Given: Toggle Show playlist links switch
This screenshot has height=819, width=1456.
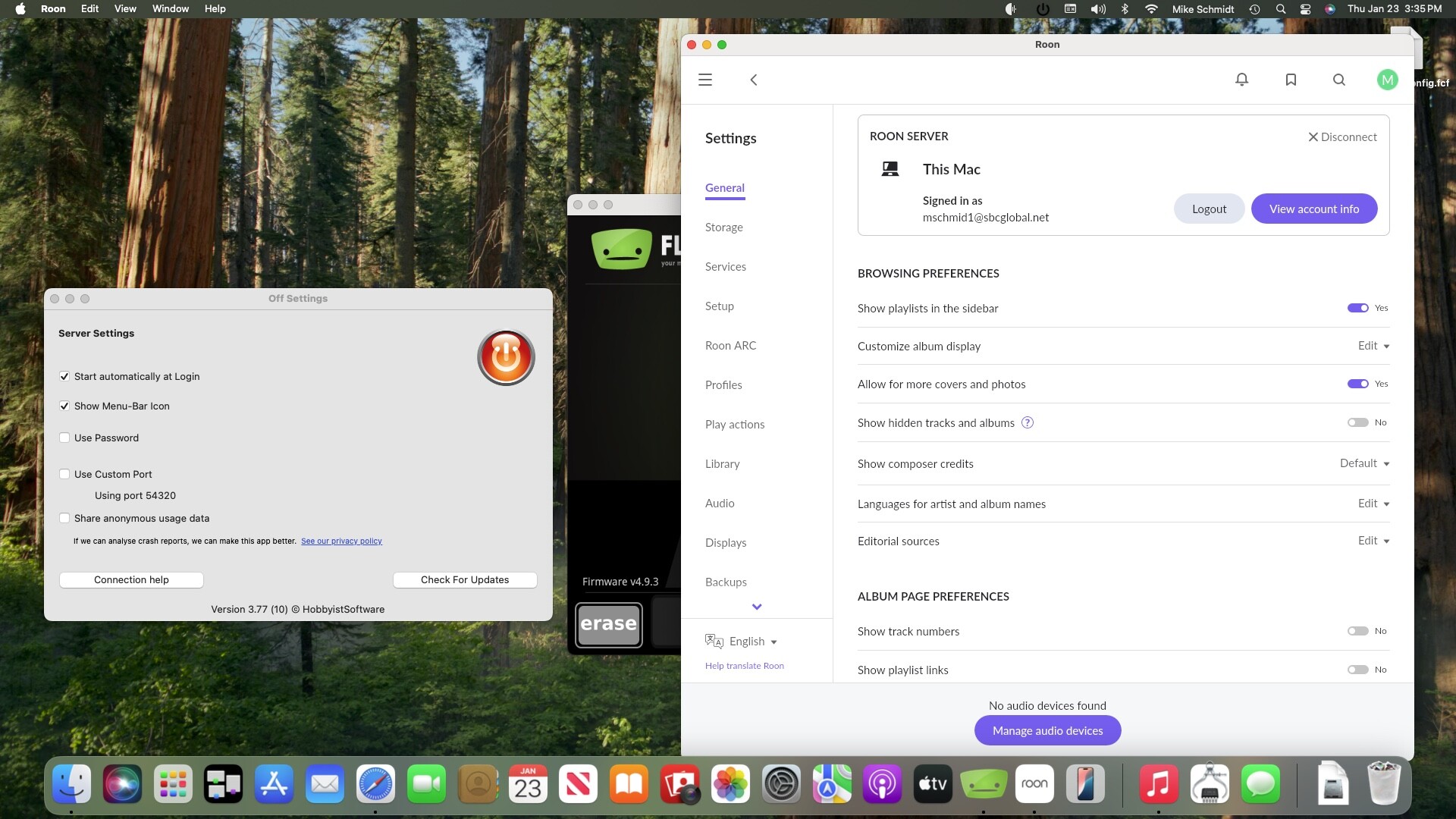Looking at the screenshot, I should pyautogui.click(x=1357, y=670).
